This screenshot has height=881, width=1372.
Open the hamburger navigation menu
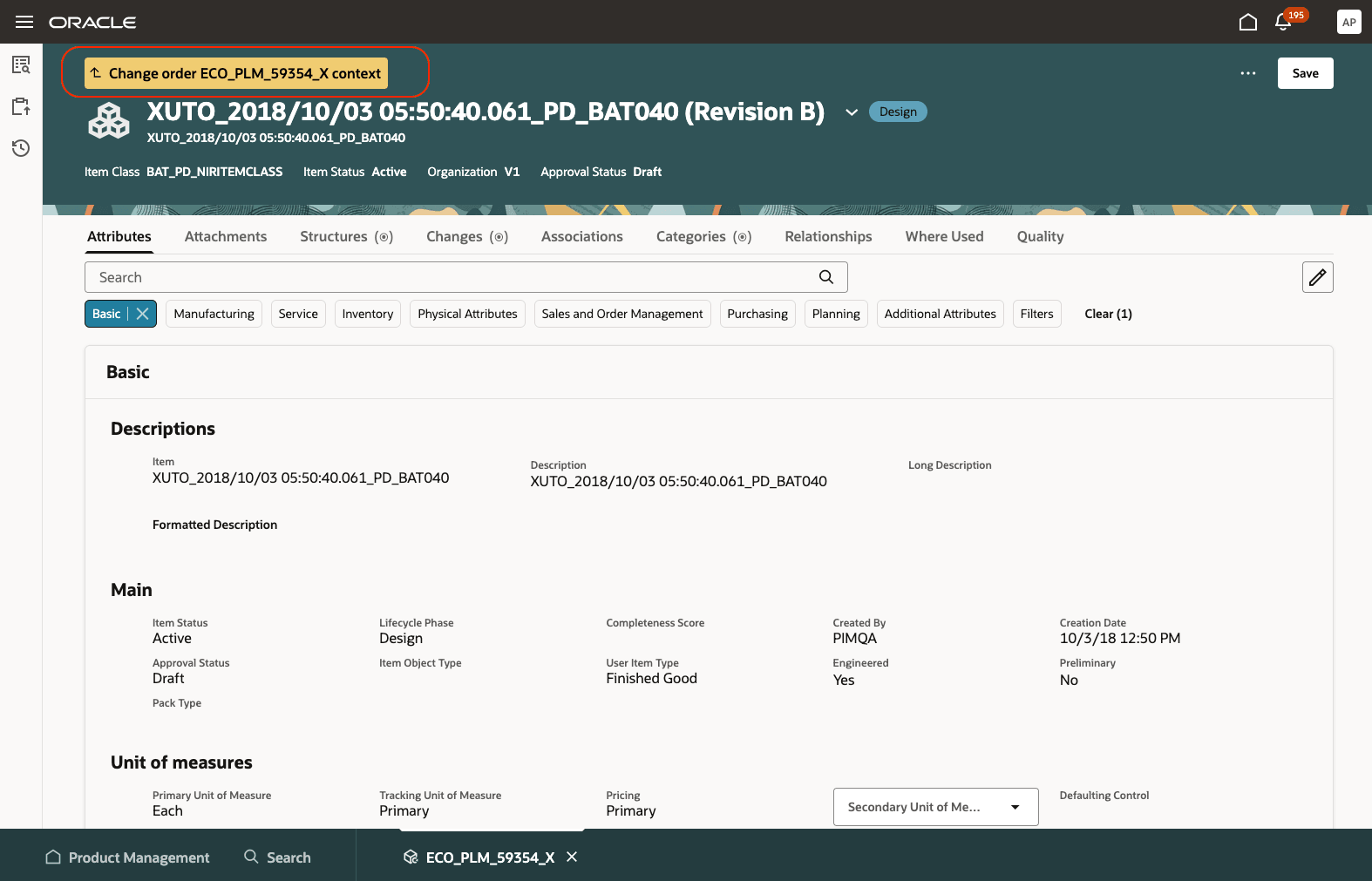[24, 22]
